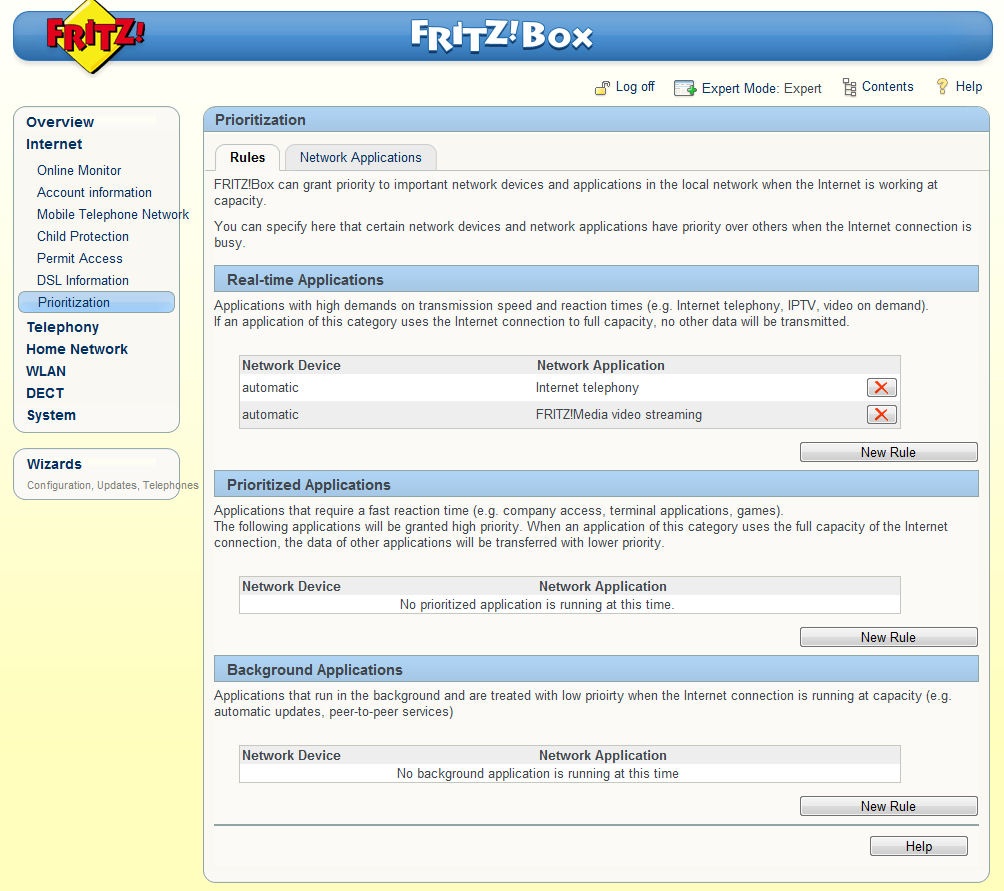This screenshot has height=891, width=1004.
Task: Log off from the FRITZ!Box
Action: click(x=635, y=86)
